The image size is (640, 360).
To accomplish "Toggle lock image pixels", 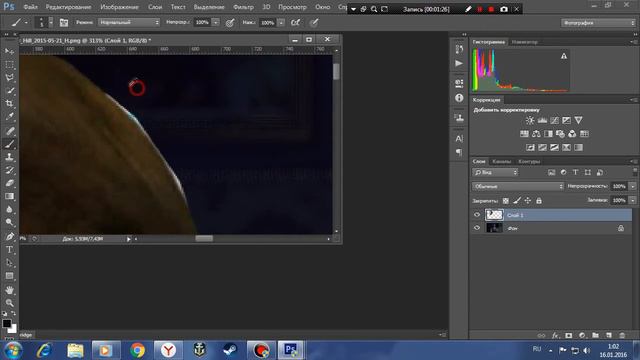I will coord(517,200).
